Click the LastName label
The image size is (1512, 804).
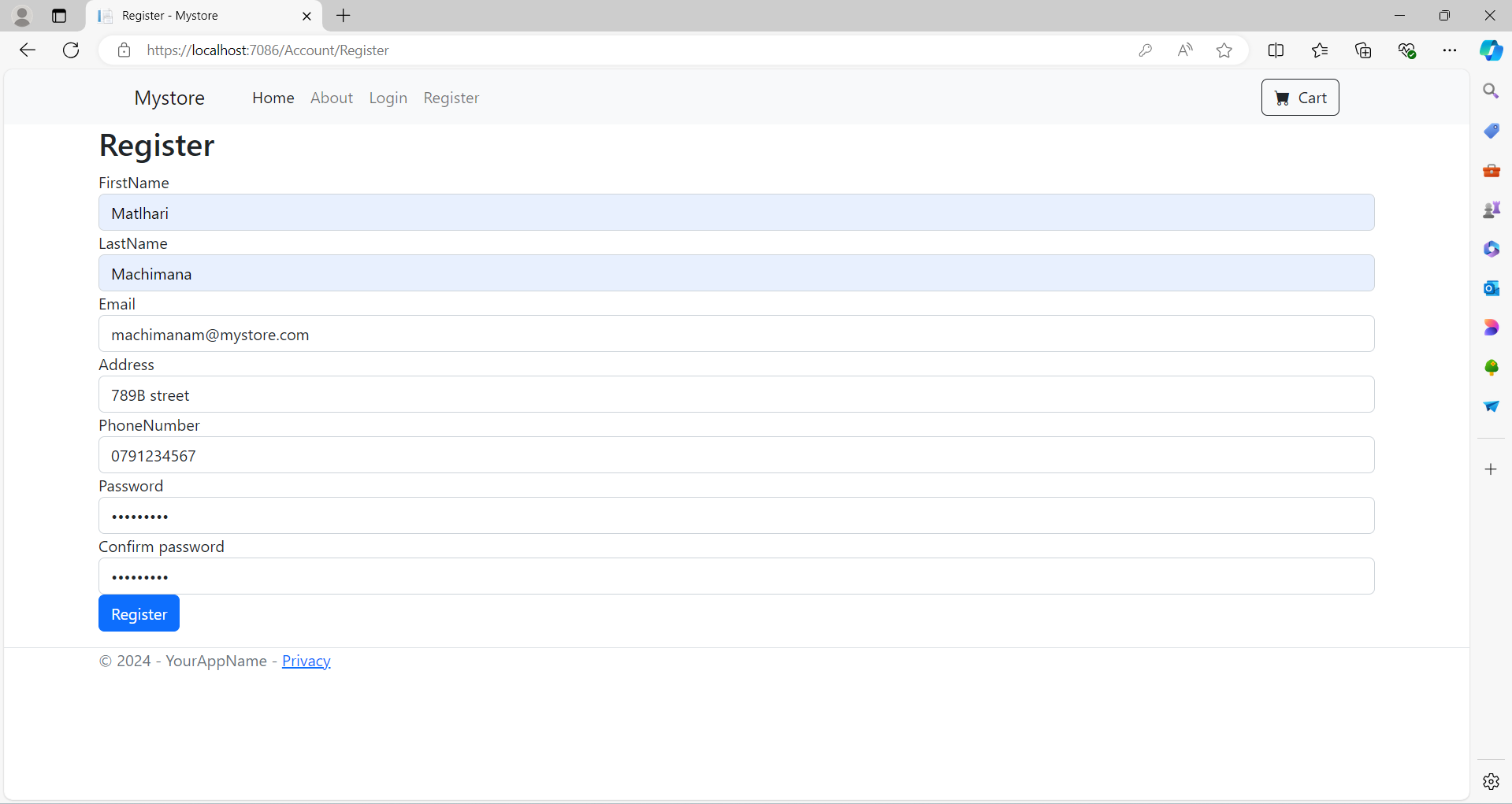[133, 243]
